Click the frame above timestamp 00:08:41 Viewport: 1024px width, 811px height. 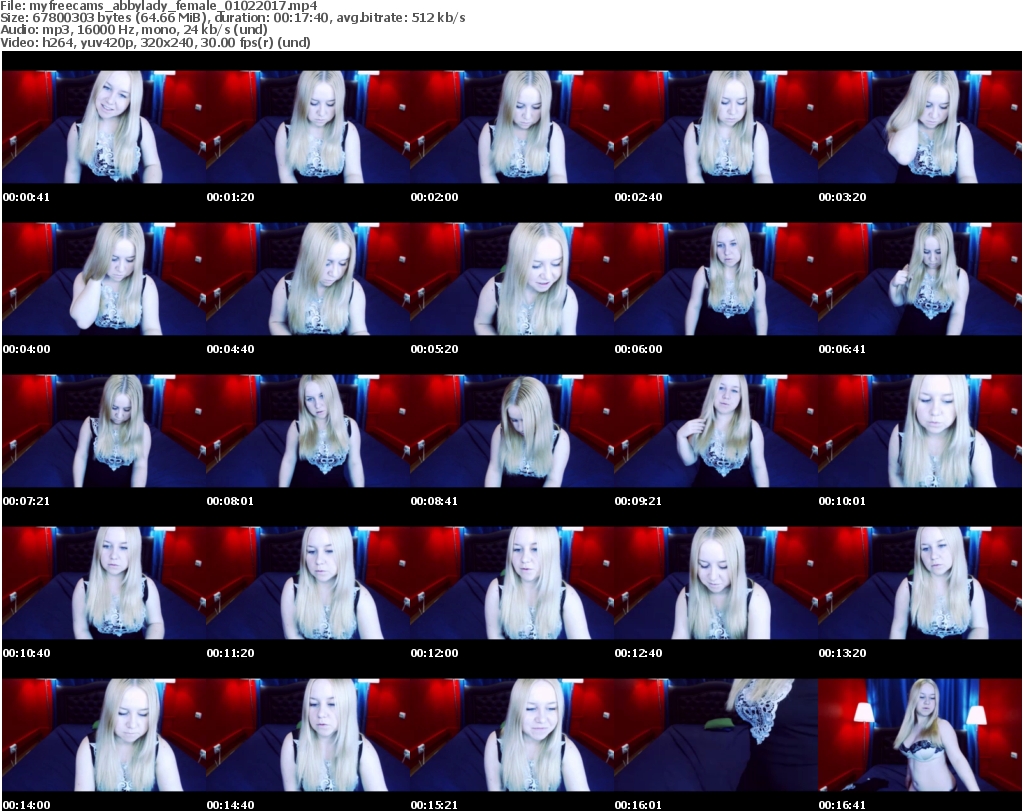click(512, 431)
